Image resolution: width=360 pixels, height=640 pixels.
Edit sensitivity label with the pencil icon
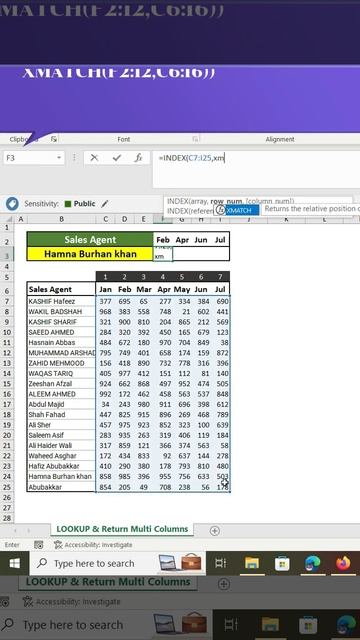tap(105, 203)
